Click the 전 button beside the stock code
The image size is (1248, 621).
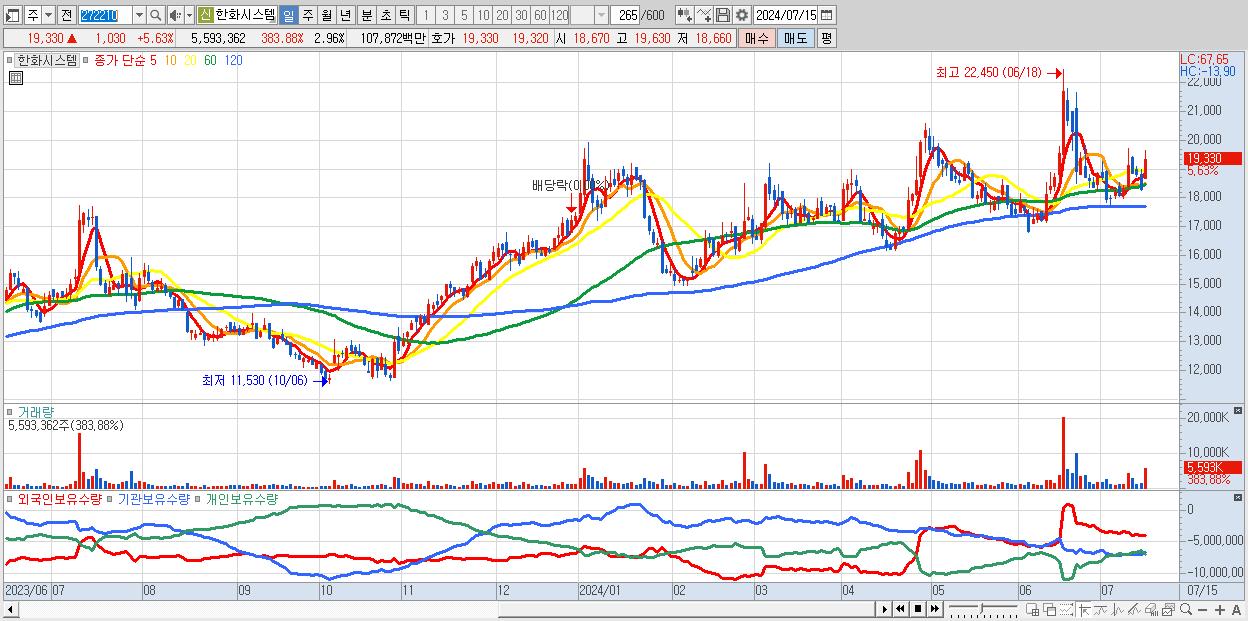(66, 15)
